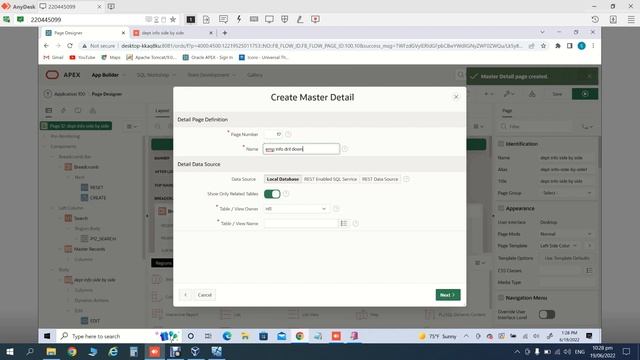
Task: Select the Breadcrumb node in tree
Action: 86,167
